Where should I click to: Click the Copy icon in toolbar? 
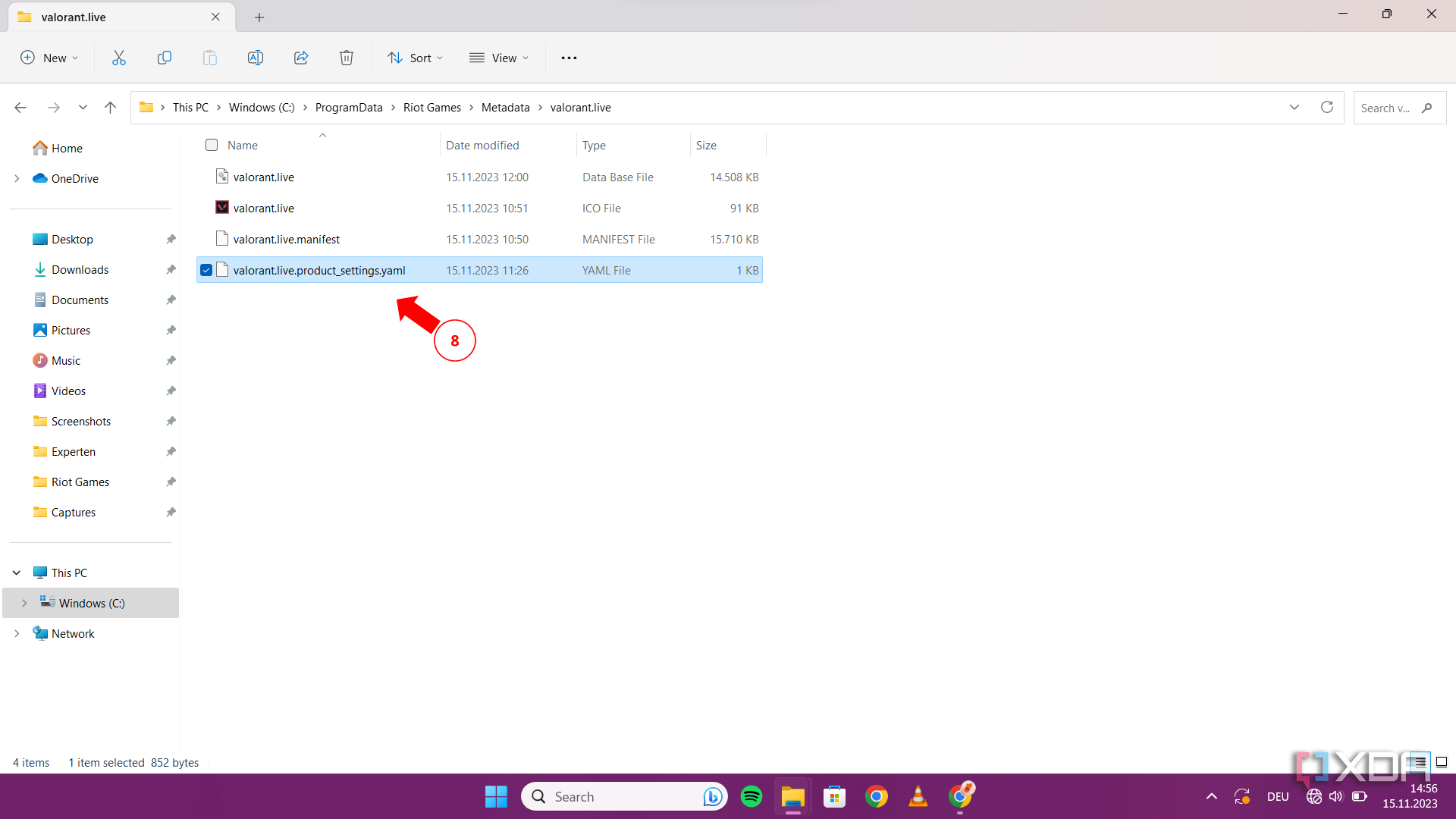[x=165, y=58]
